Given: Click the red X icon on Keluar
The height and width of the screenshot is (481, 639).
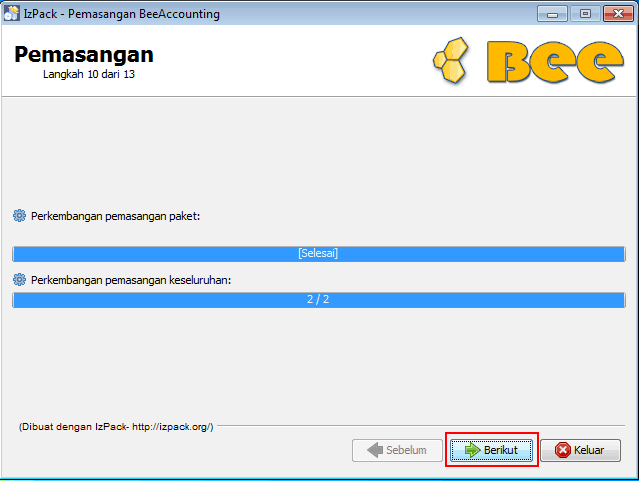Looking at the screenshot, I should 563,450.
